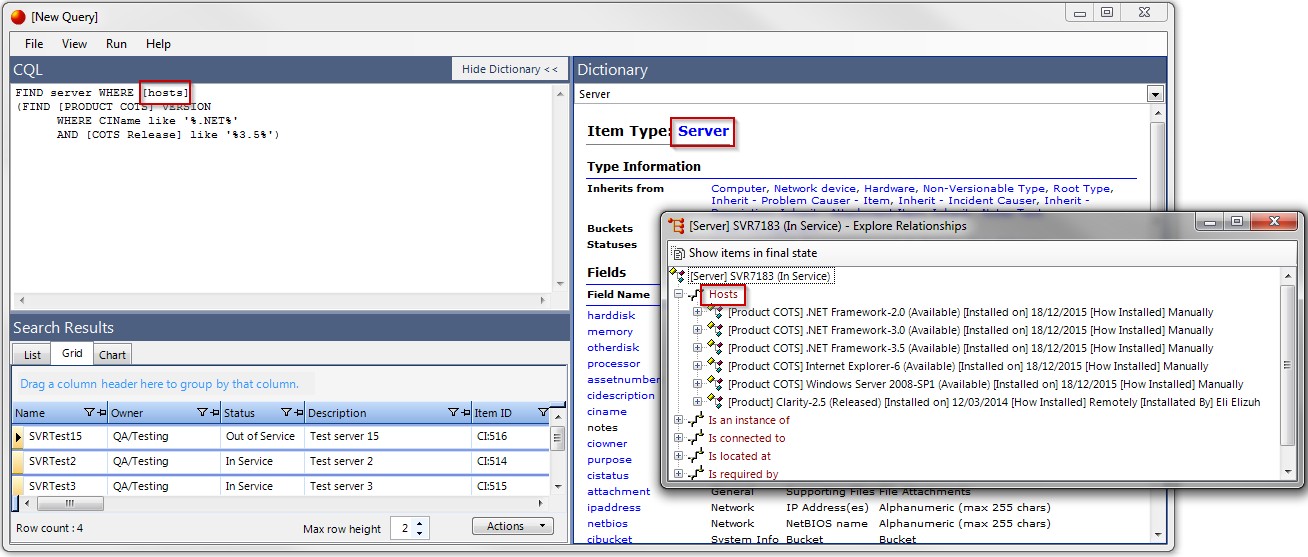The width and height of the screenshot is (1308, 557).
Task: Open the View menu
Action: [74, 44]
